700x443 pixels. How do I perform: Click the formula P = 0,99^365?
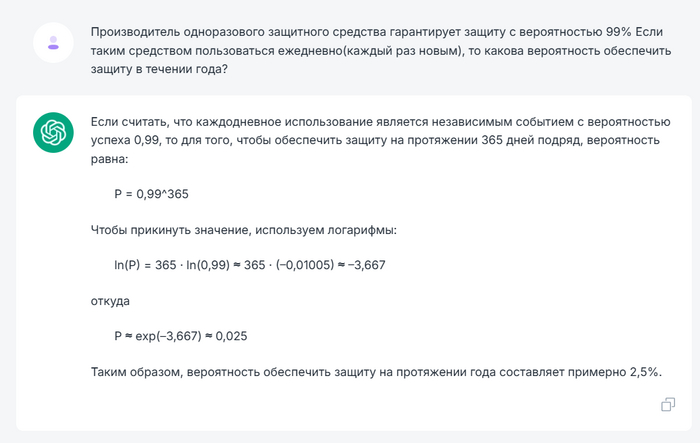coord(152,194)
